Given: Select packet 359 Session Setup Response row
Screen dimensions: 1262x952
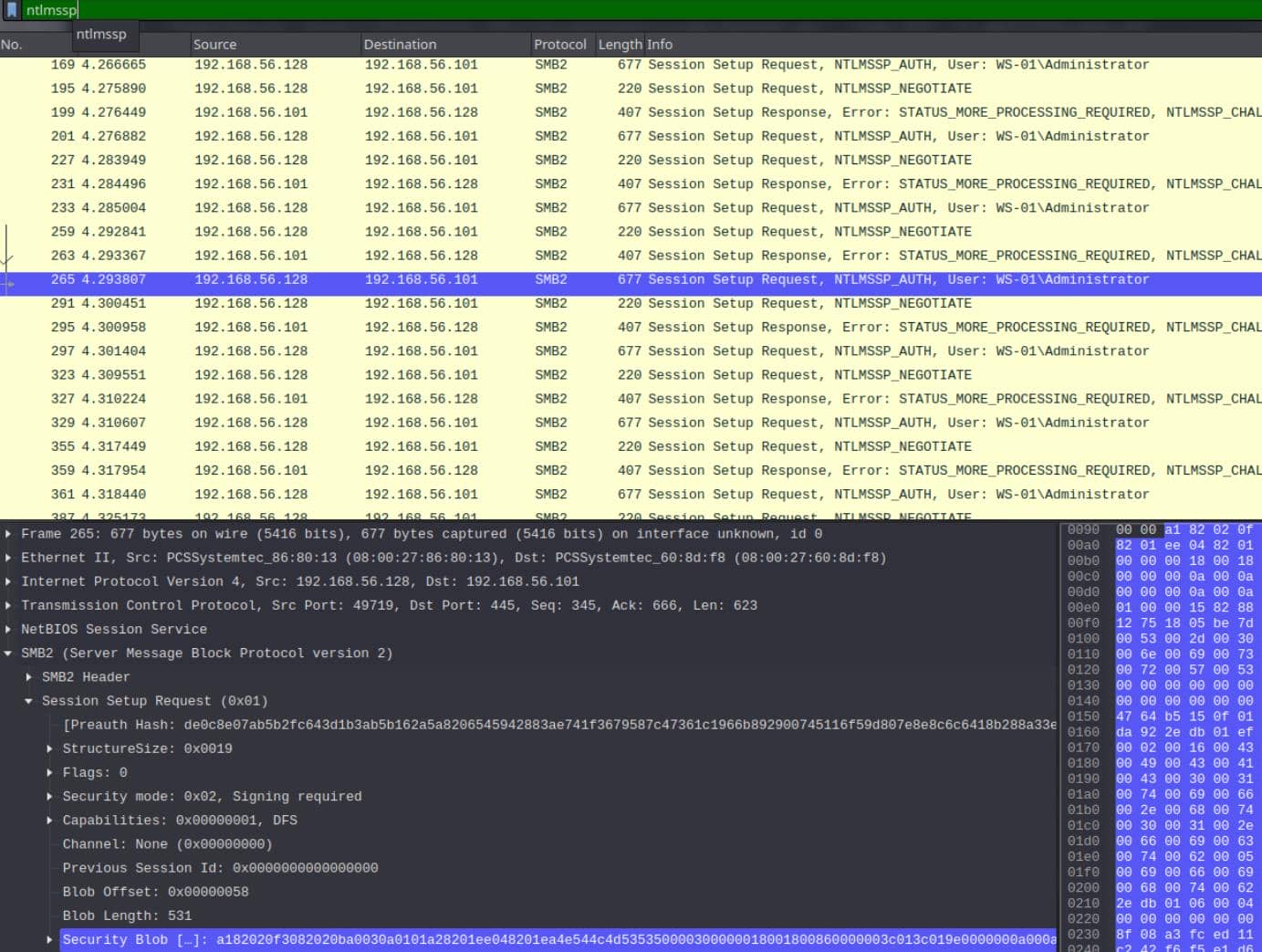Looking at the screenshot, I should (x=631, y=470).
